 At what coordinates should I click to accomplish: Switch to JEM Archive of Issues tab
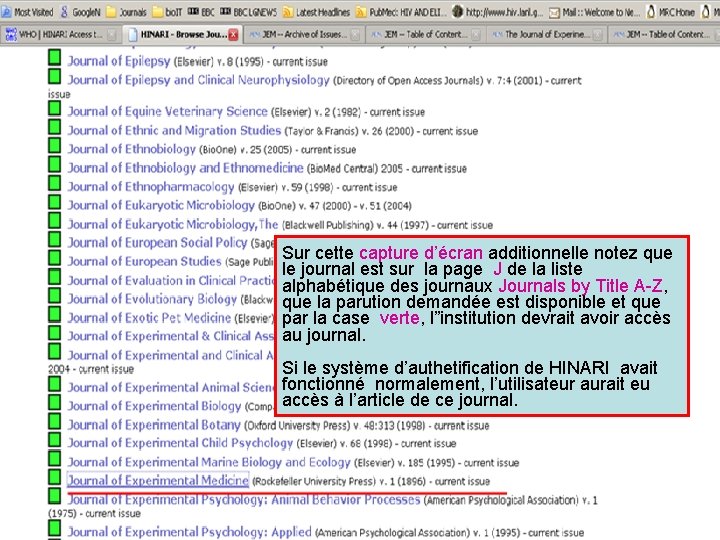304,34
